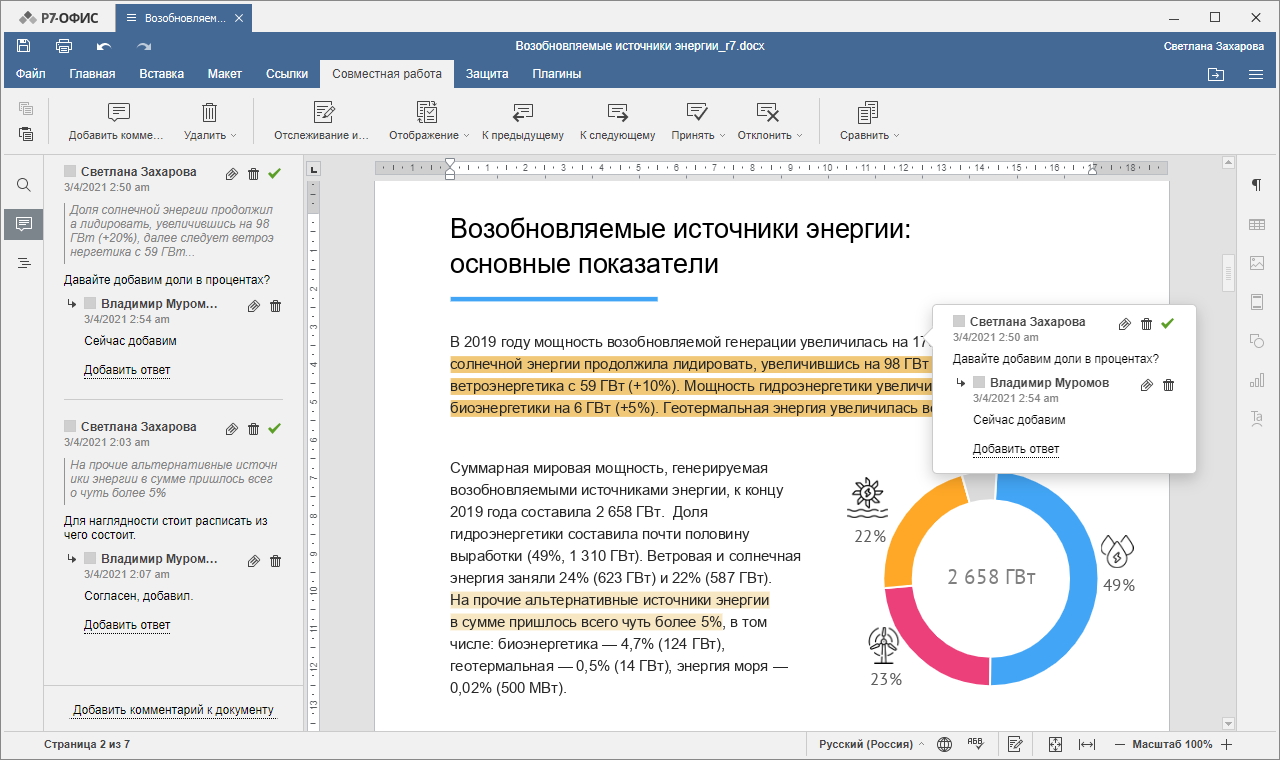Open table settings in right sidebar
Viewport: 1280px width, 760px height.
point(1257,225)
